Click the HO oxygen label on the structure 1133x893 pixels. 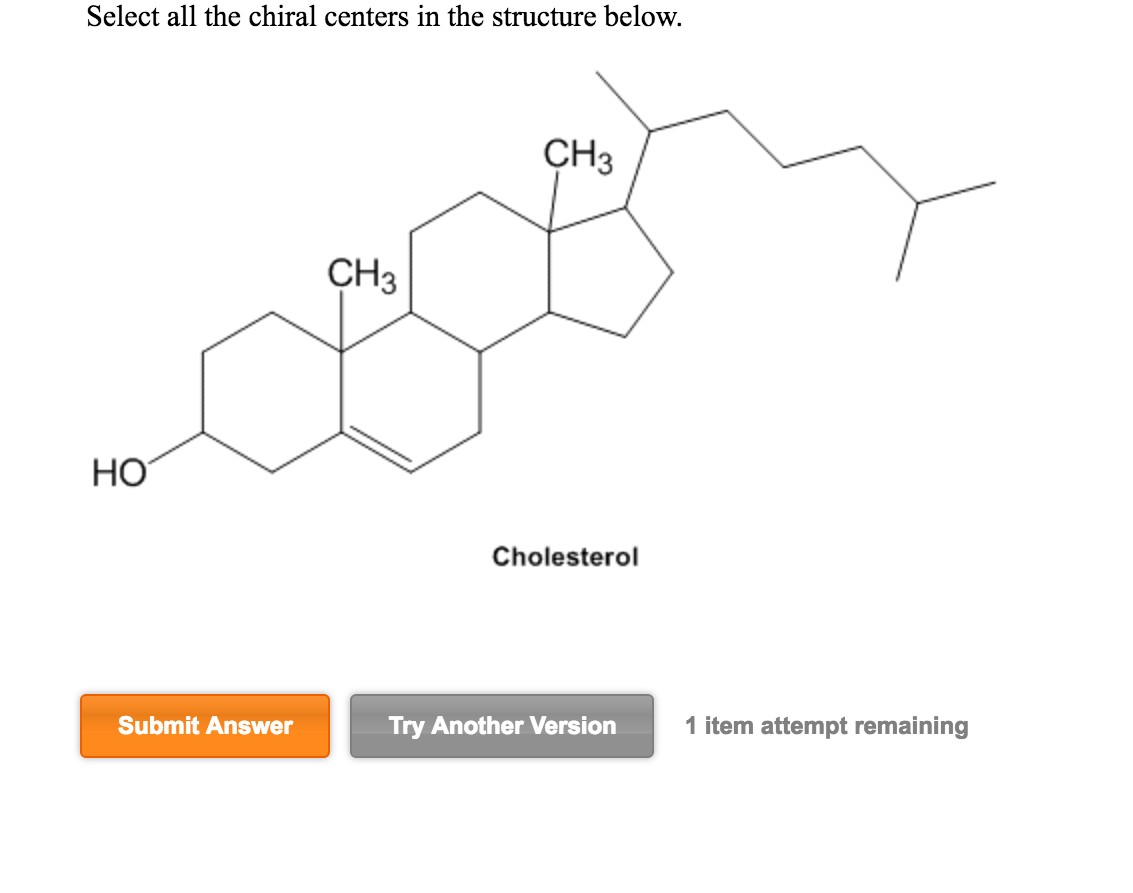(x=120, y=470)
